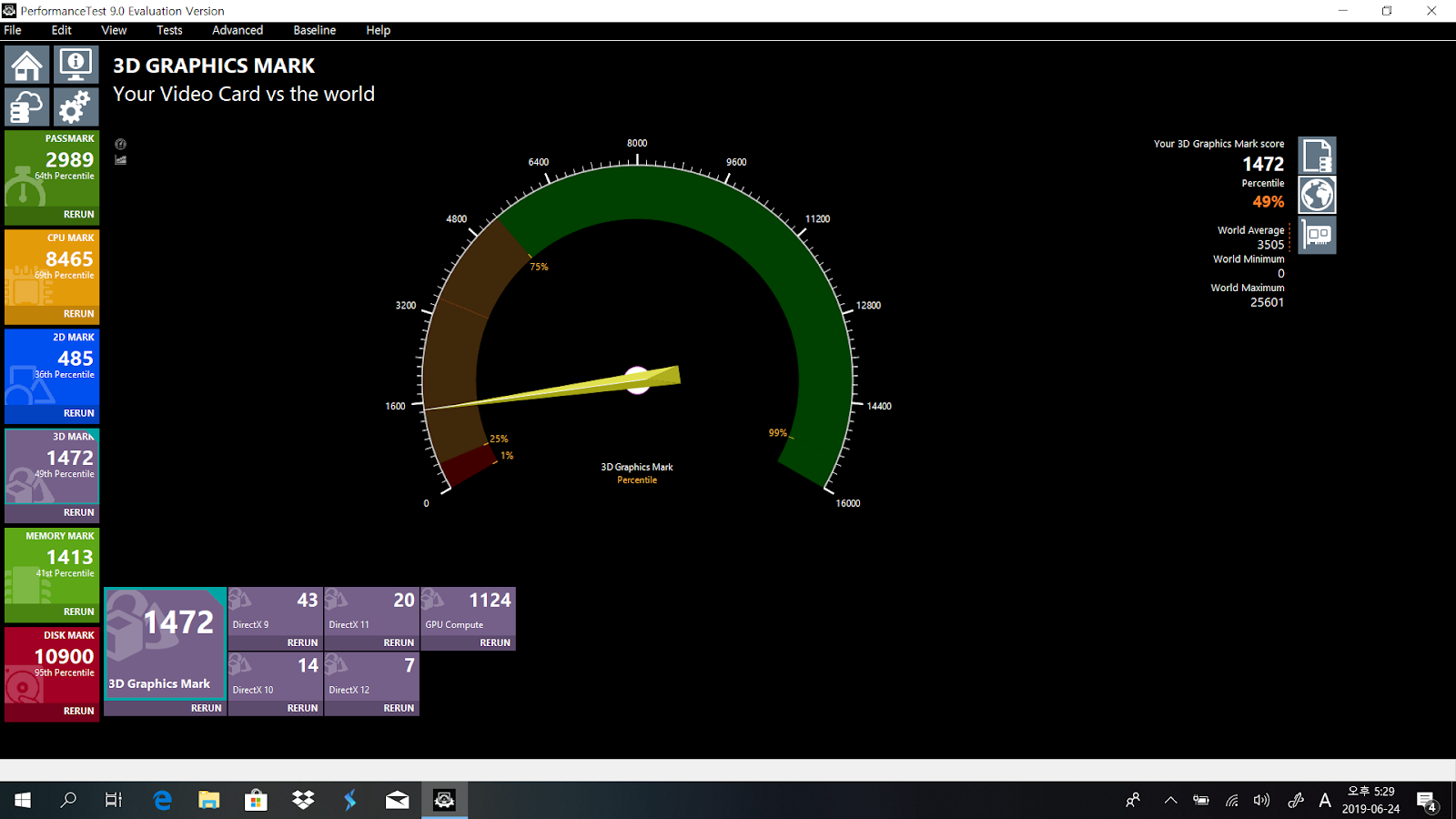This screenshot has width=1456, height=819.
Task: Open the Tests menu
Action: [x=169, y=30]
